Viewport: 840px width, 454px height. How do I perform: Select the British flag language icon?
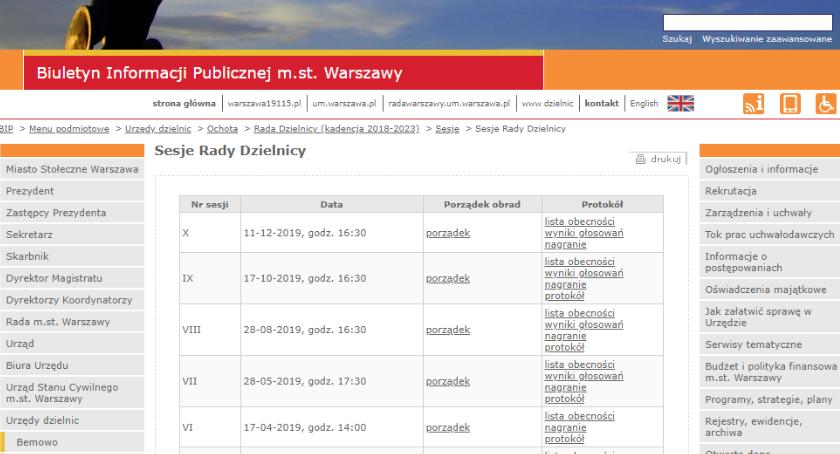680,103
